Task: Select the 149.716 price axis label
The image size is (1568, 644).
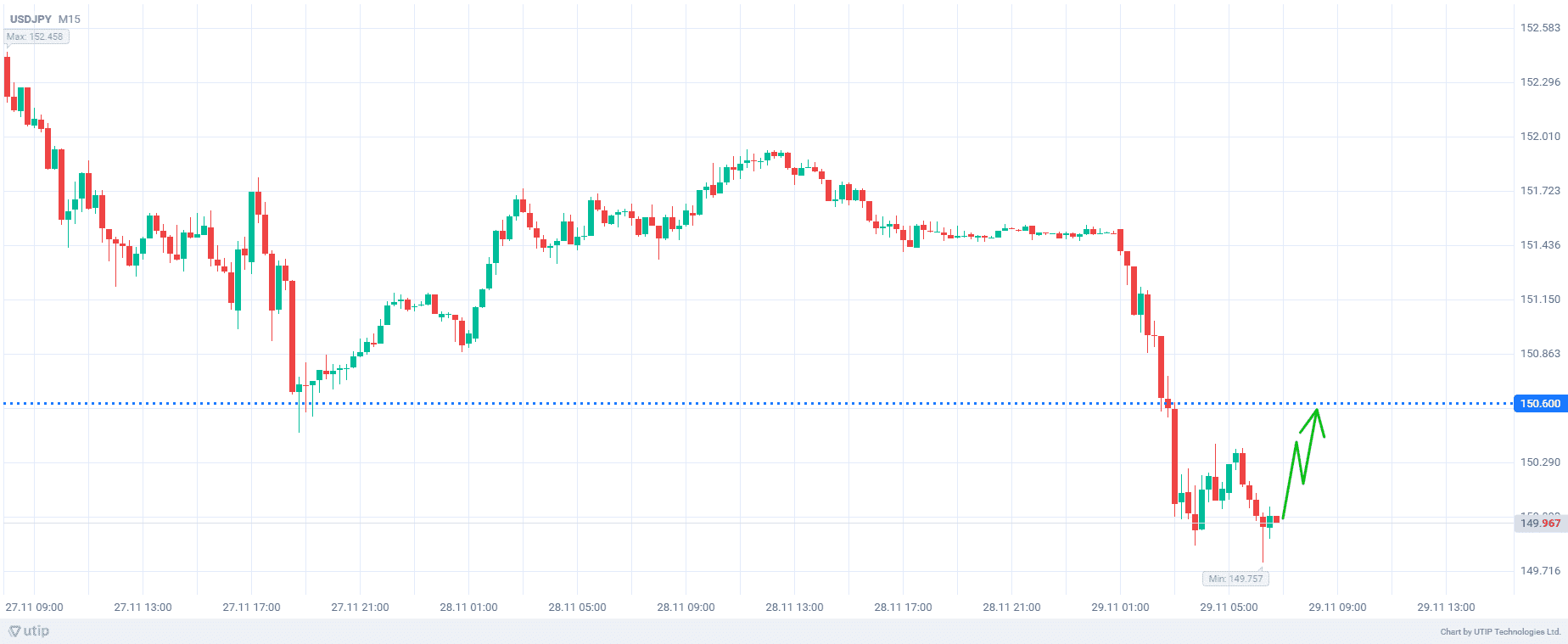Action: [1540, 571]
